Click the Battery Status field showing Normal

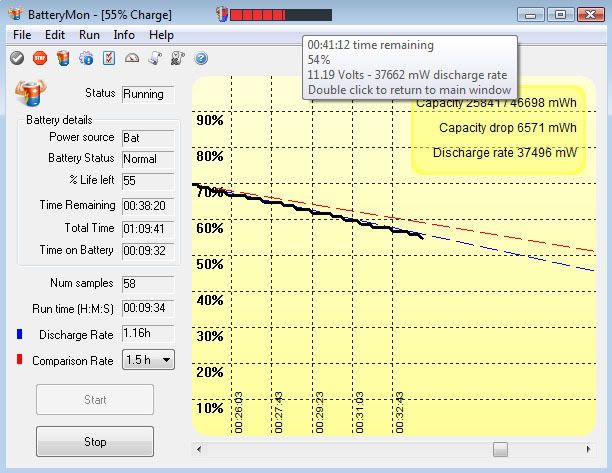[x=148, y=159]
